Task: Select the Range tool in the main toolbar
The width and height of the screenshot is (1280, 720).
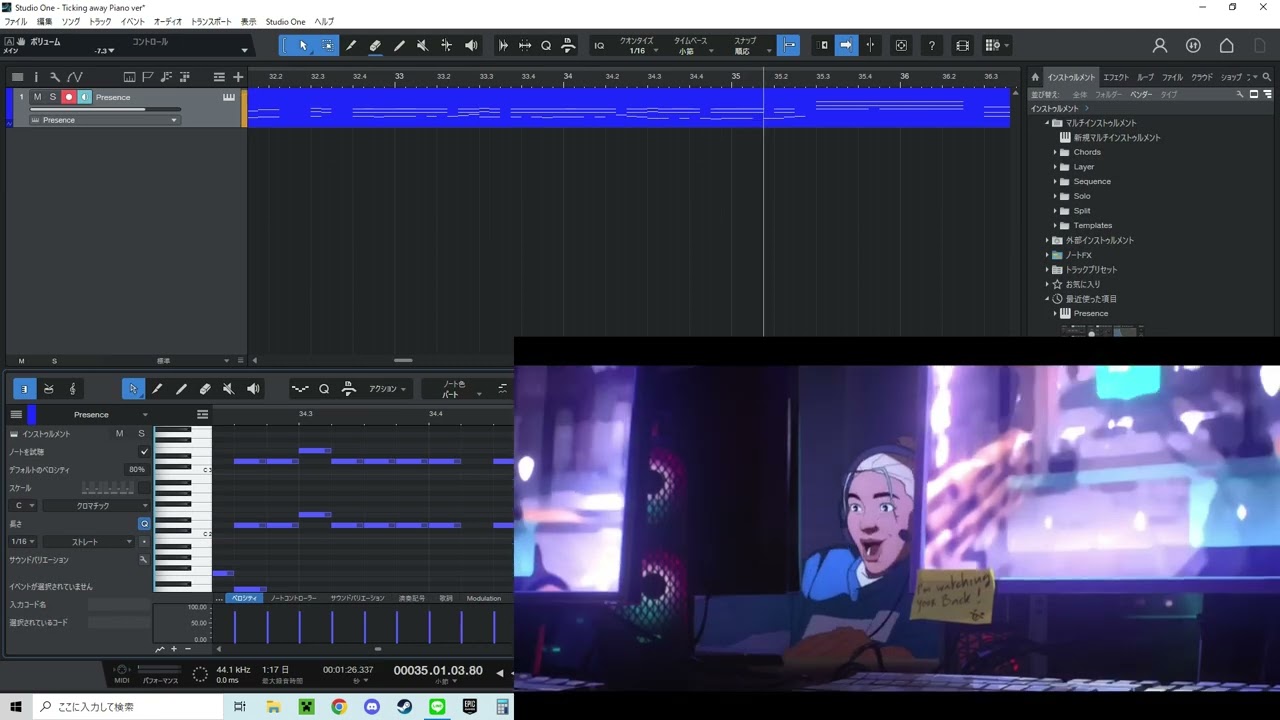Action: click(x=327, y=45)
